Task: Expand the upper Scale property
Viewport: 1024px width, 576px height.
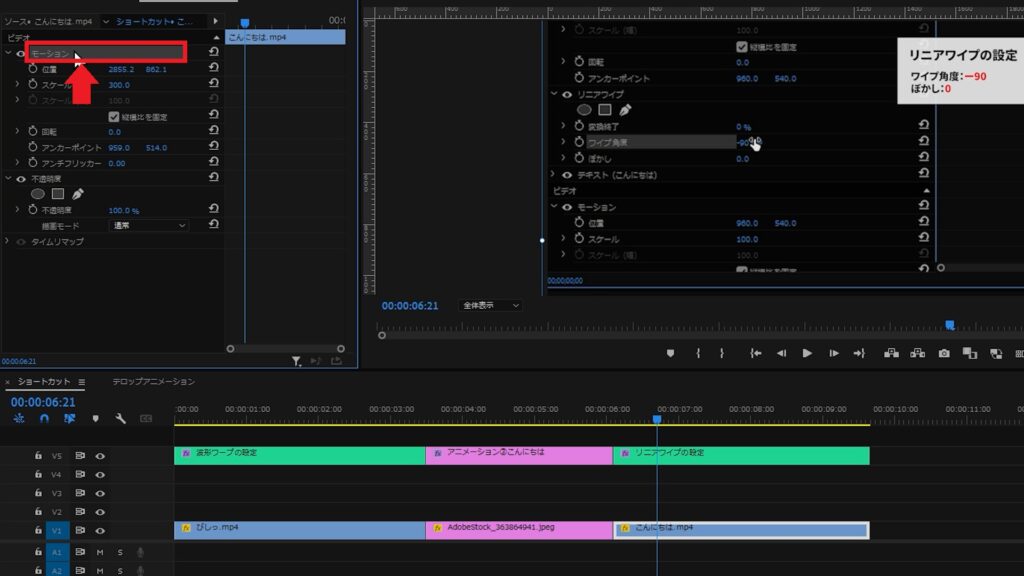Action: point(18,84)
